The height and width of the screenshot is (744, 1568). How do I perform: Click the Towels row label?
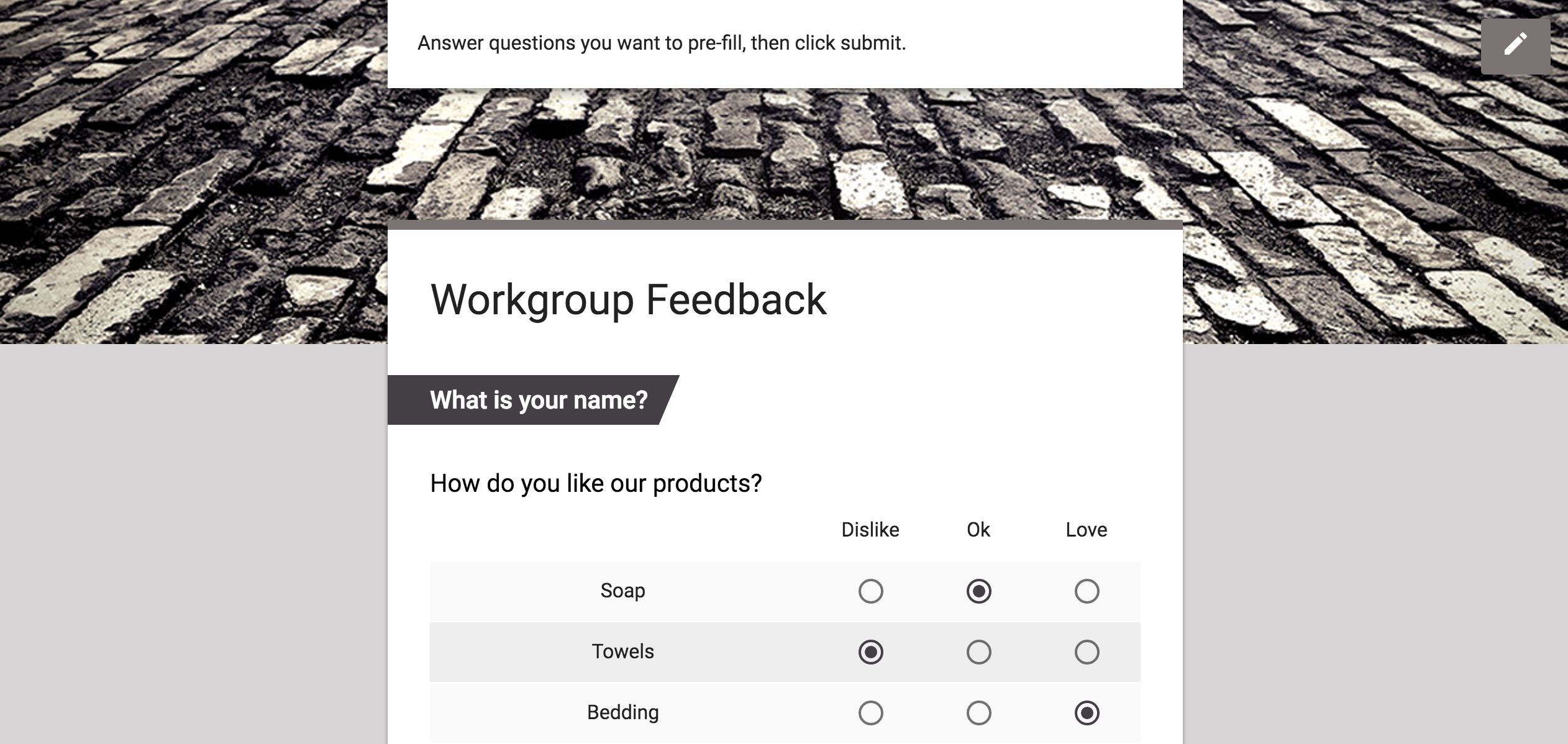tap(622, 651)
